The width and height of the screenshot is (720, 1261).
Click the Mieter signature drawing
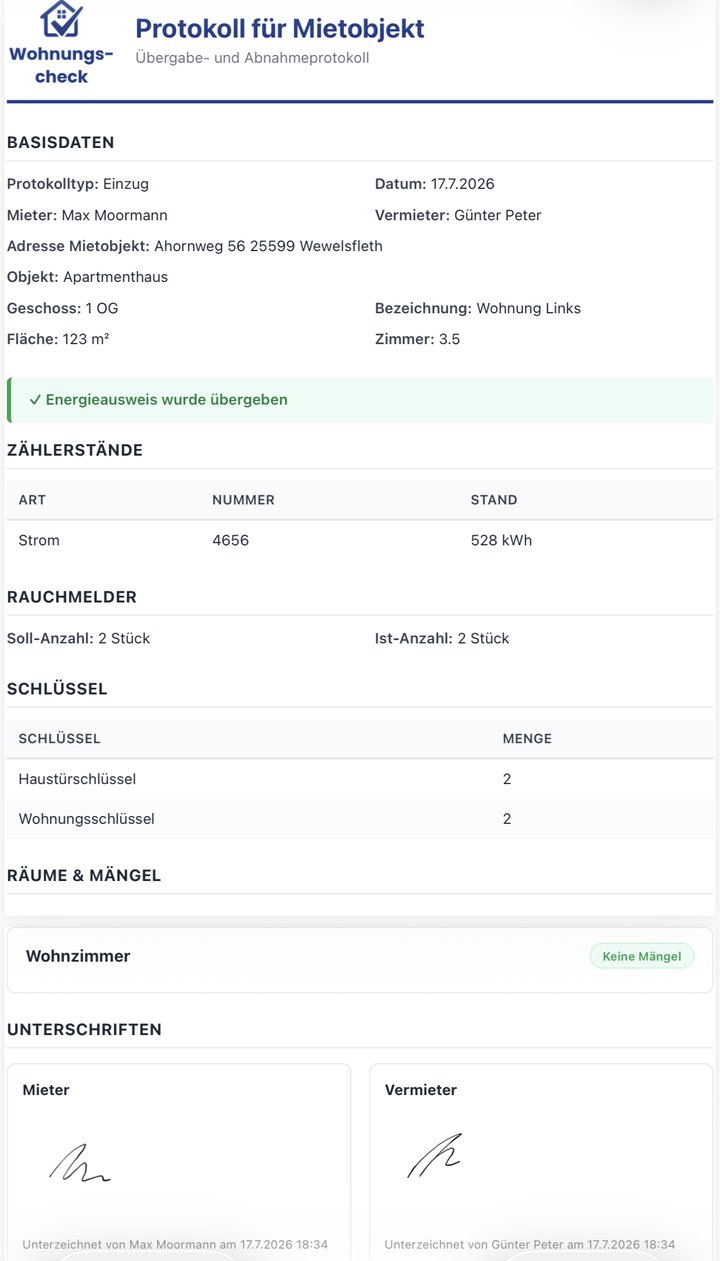click(x=80, y=1163)
